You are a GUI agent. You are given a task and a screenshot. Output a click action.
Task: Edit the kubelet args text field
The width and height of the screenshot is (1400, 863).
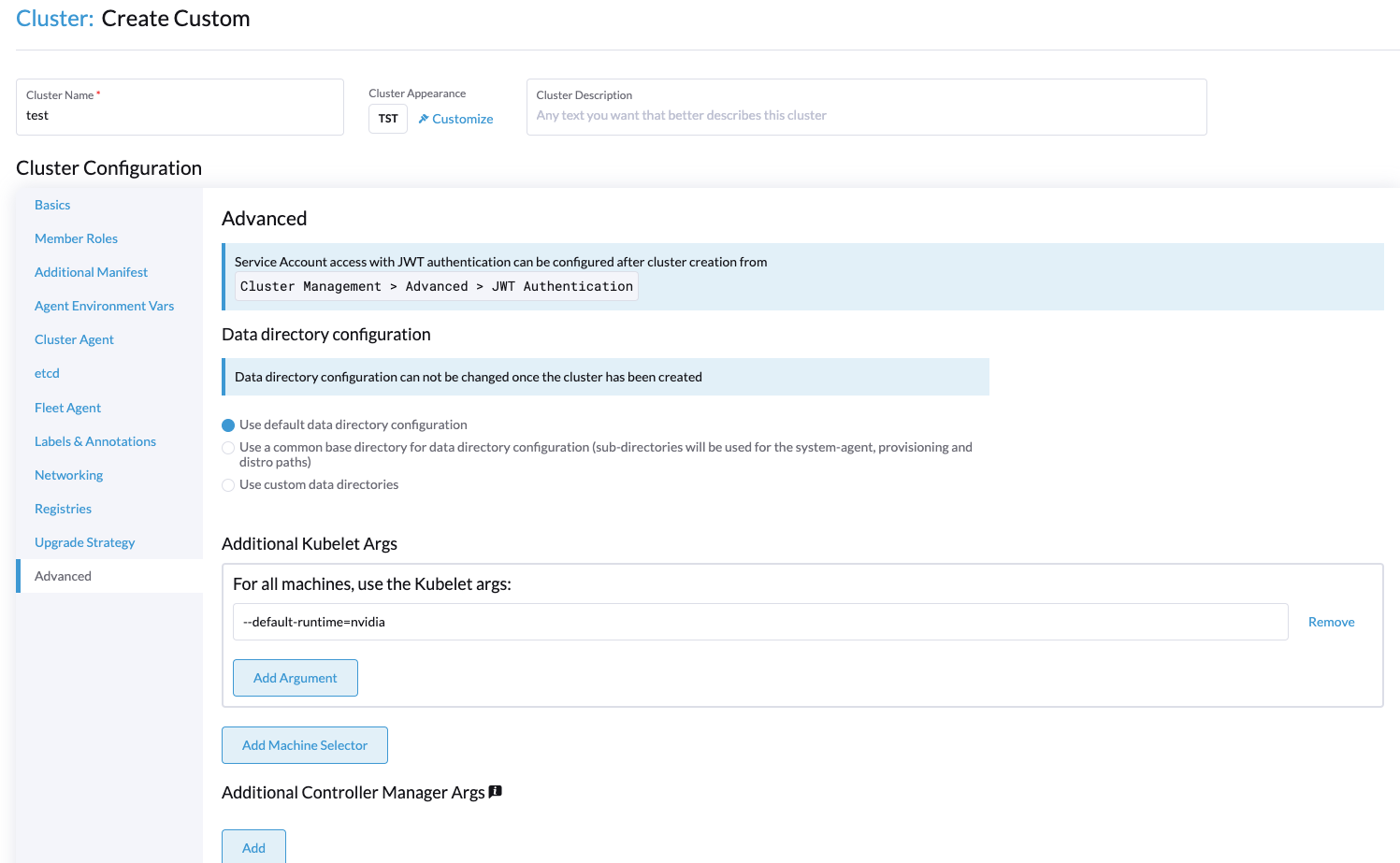760,622
